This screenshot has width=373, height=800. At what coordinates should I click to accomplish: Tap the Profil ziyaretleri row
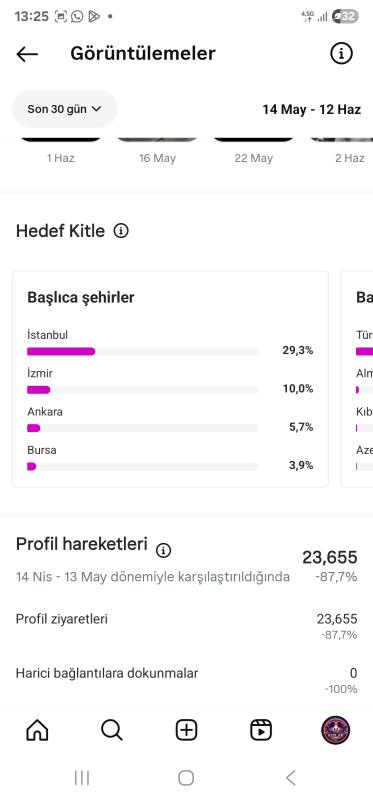click(x=186, y=627)
